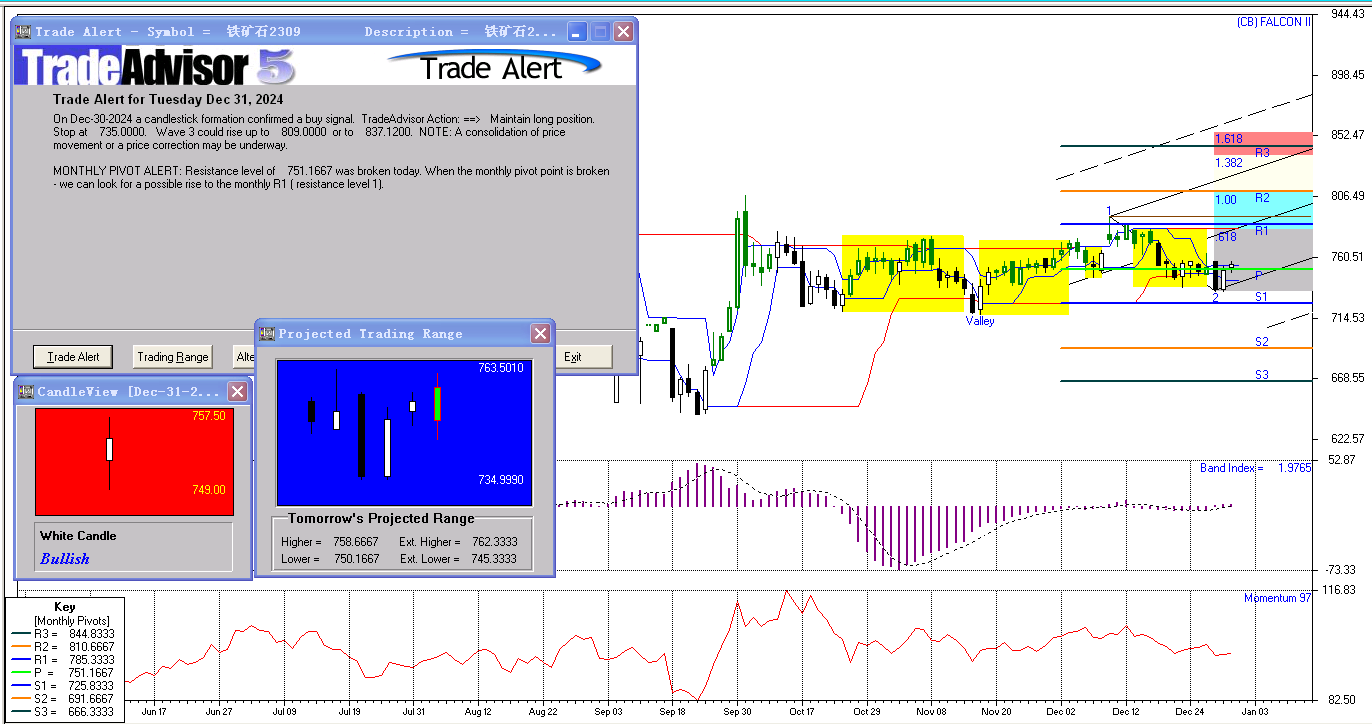Select the Bullish label in CandleView
Viewport: 1372px width, 724px height.
[65, 559]
